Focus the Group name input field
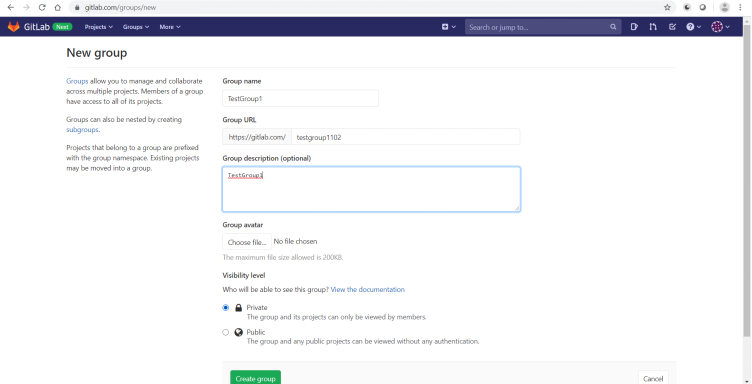Image resolution: width=752 pixels, height=384 pixels. (300, 98)
